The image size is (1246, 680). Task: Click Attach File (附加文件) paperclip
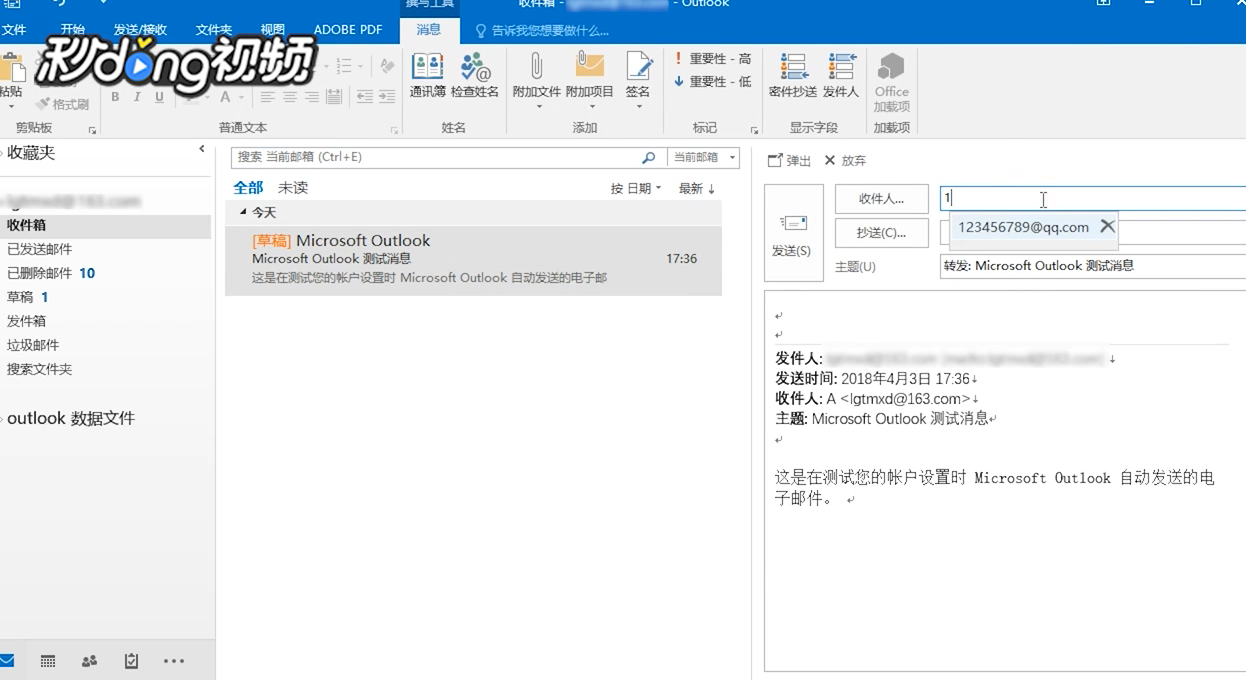pos(536,78)
